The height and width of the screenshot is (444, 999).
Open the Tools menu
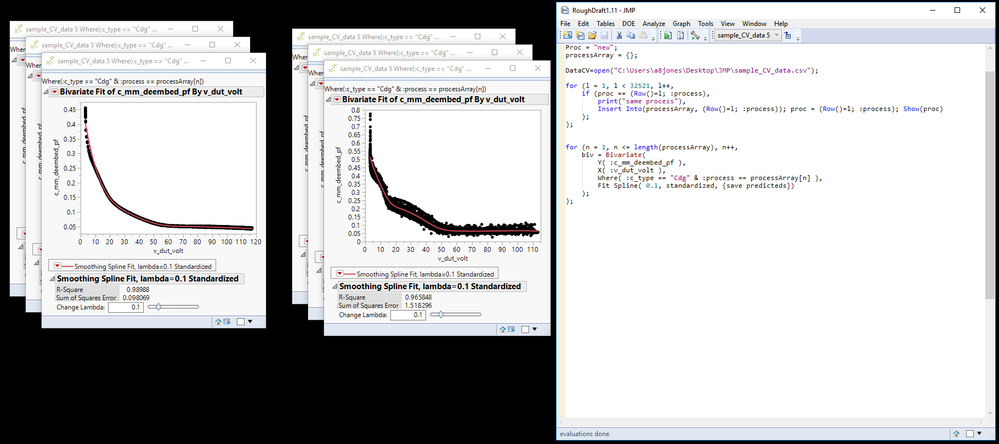[705, 24]
